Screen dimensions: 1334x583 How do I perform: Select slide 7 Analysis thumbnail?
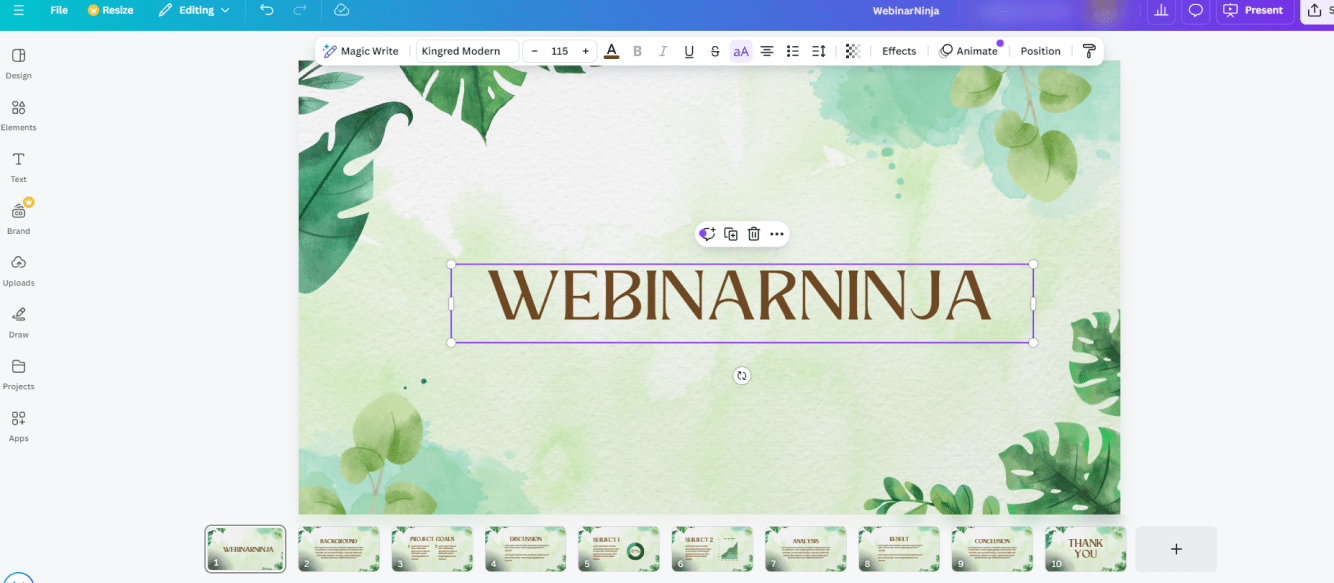click(806, 549)
